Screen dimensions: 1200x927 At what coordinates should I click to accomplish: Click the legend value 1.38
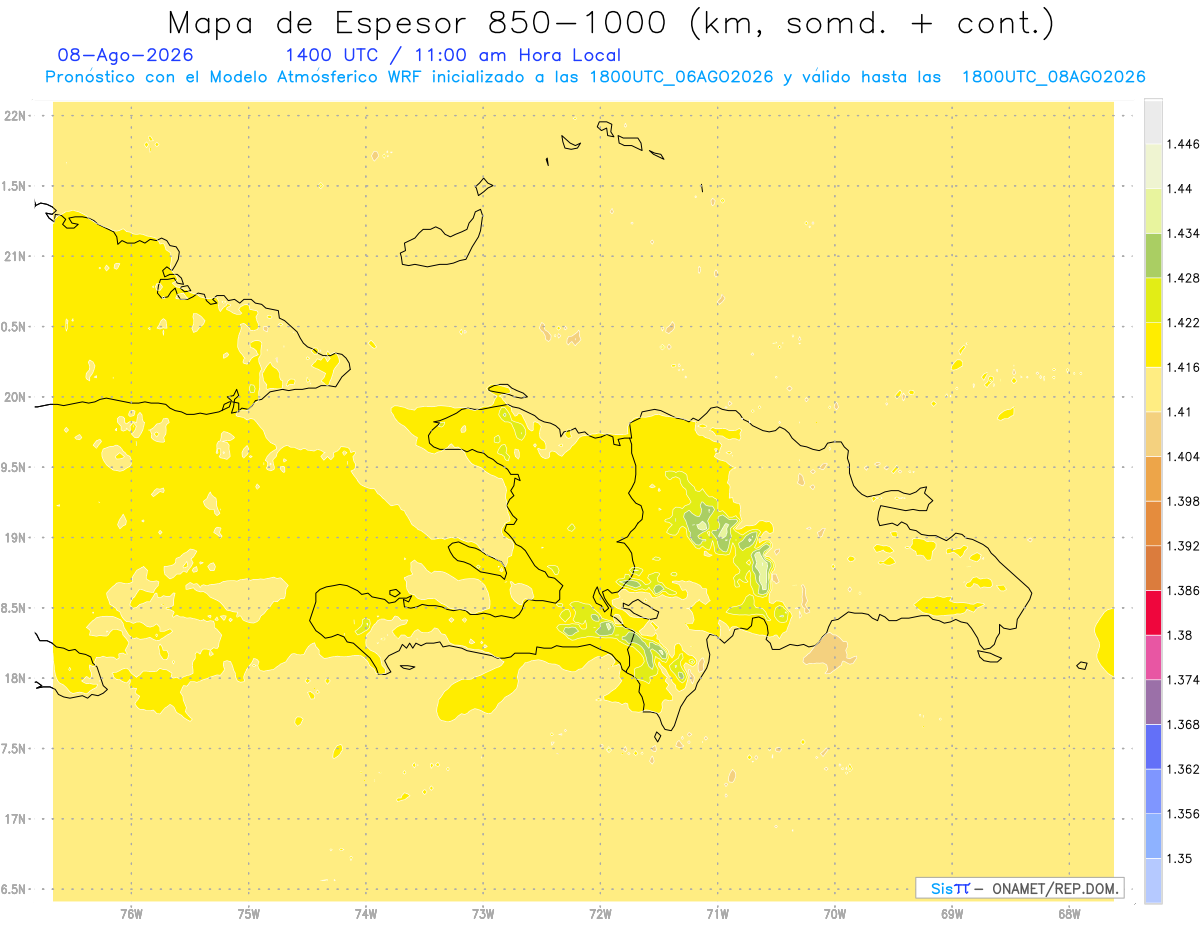[1180, 635]
